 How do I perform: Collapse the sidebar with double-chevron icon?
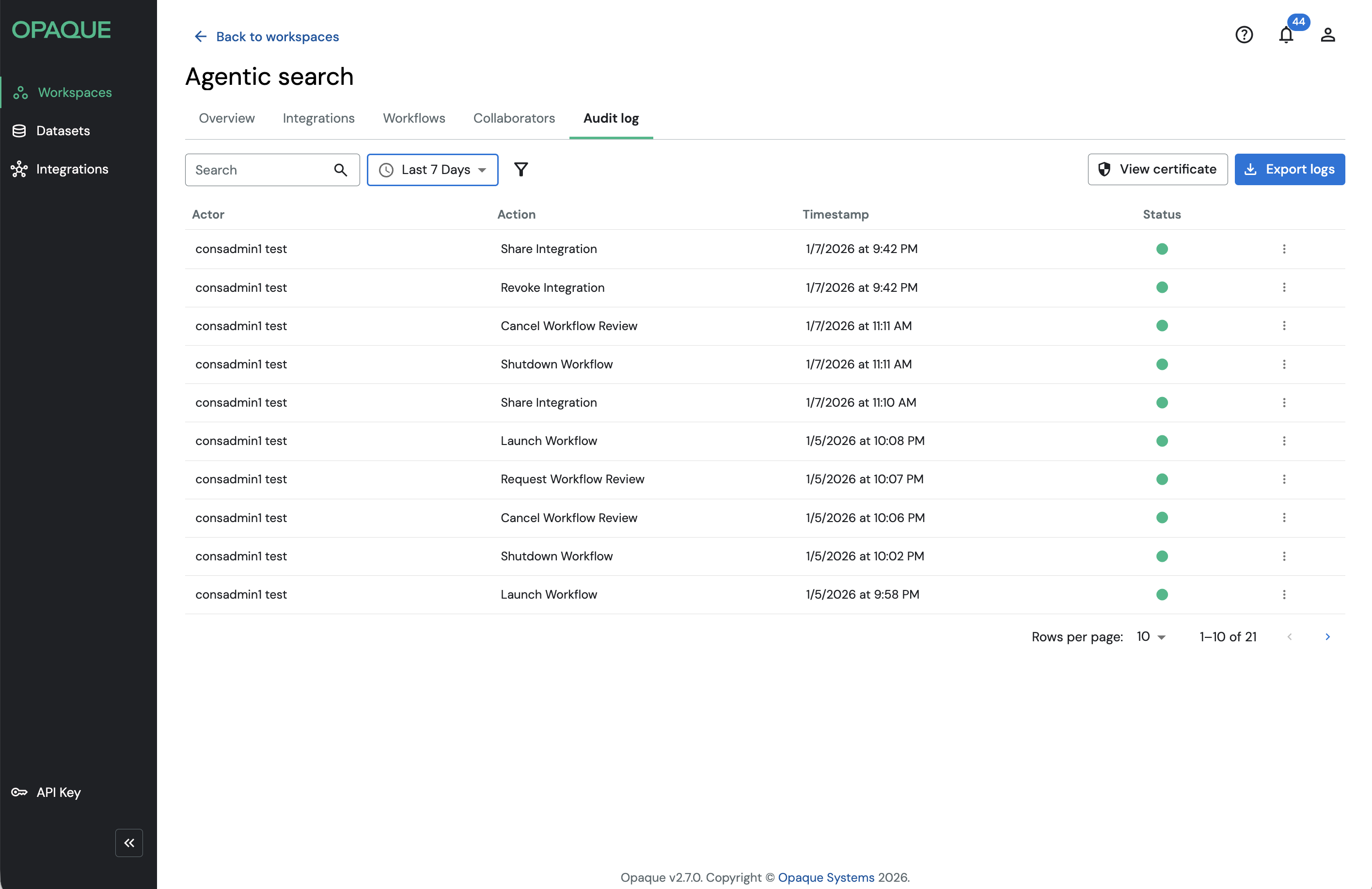point(129,843)
